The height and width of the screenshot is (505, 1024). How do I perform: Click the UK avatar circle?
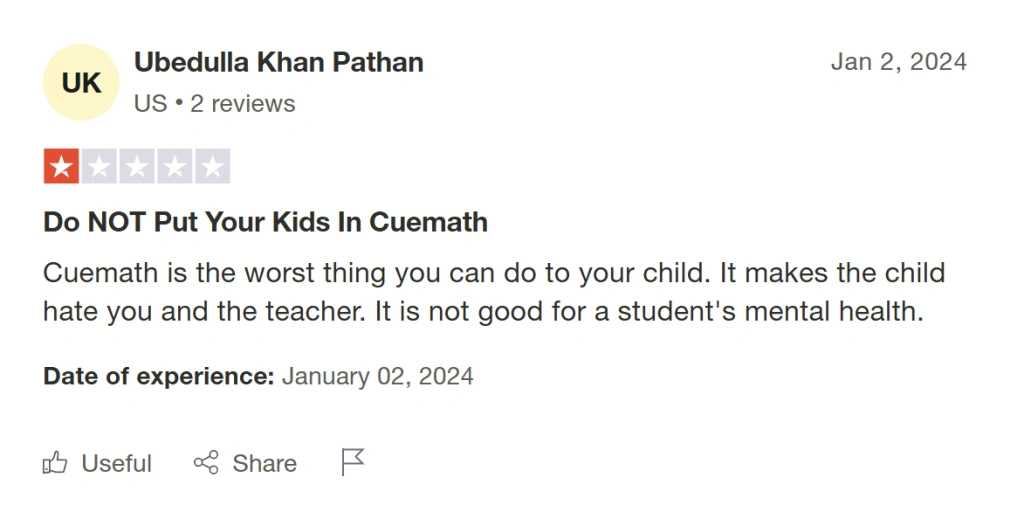tap(82, 82)
